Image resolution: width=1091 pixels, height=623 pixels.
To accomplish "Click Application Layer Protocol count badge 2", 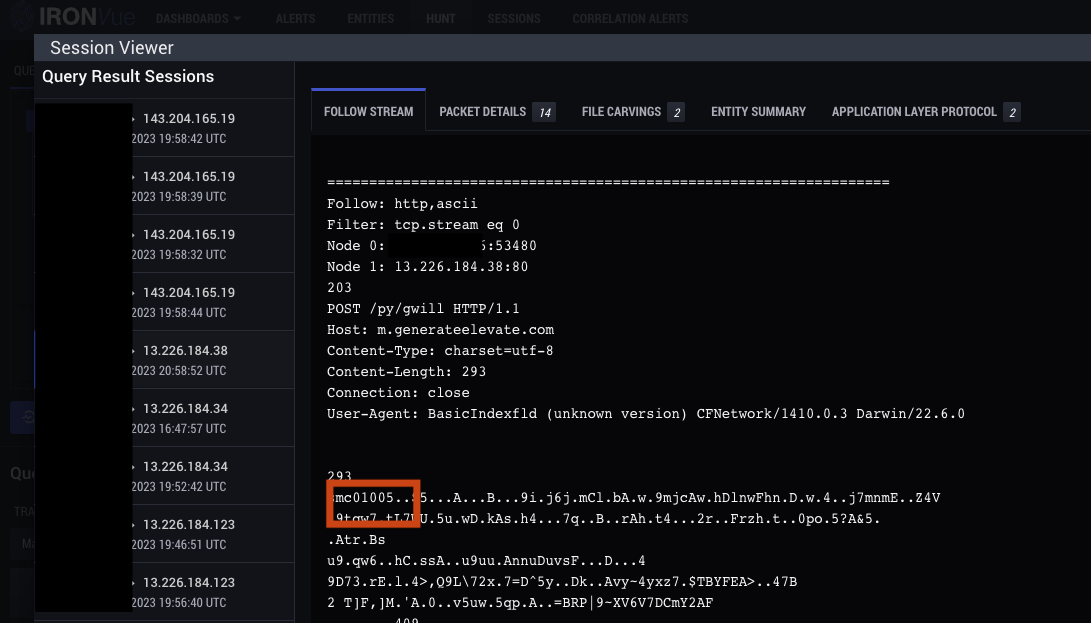I will pyautogui.click(x=1012, y=112).
